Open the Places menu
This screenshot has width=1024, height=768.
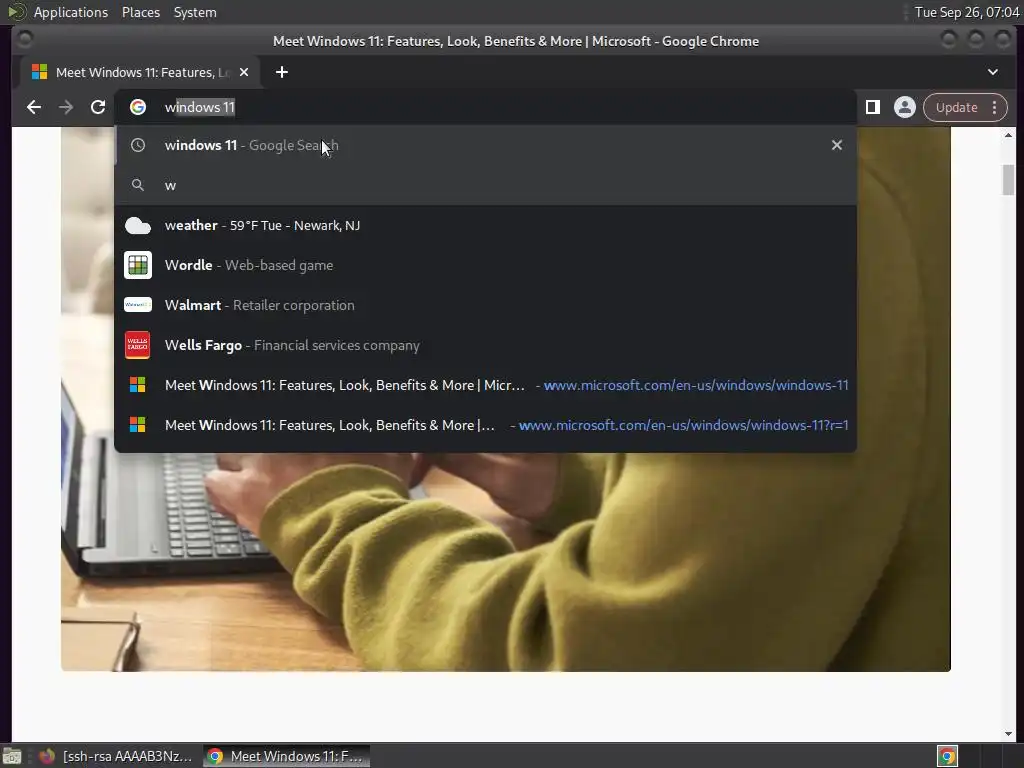[x=140, y=12]
